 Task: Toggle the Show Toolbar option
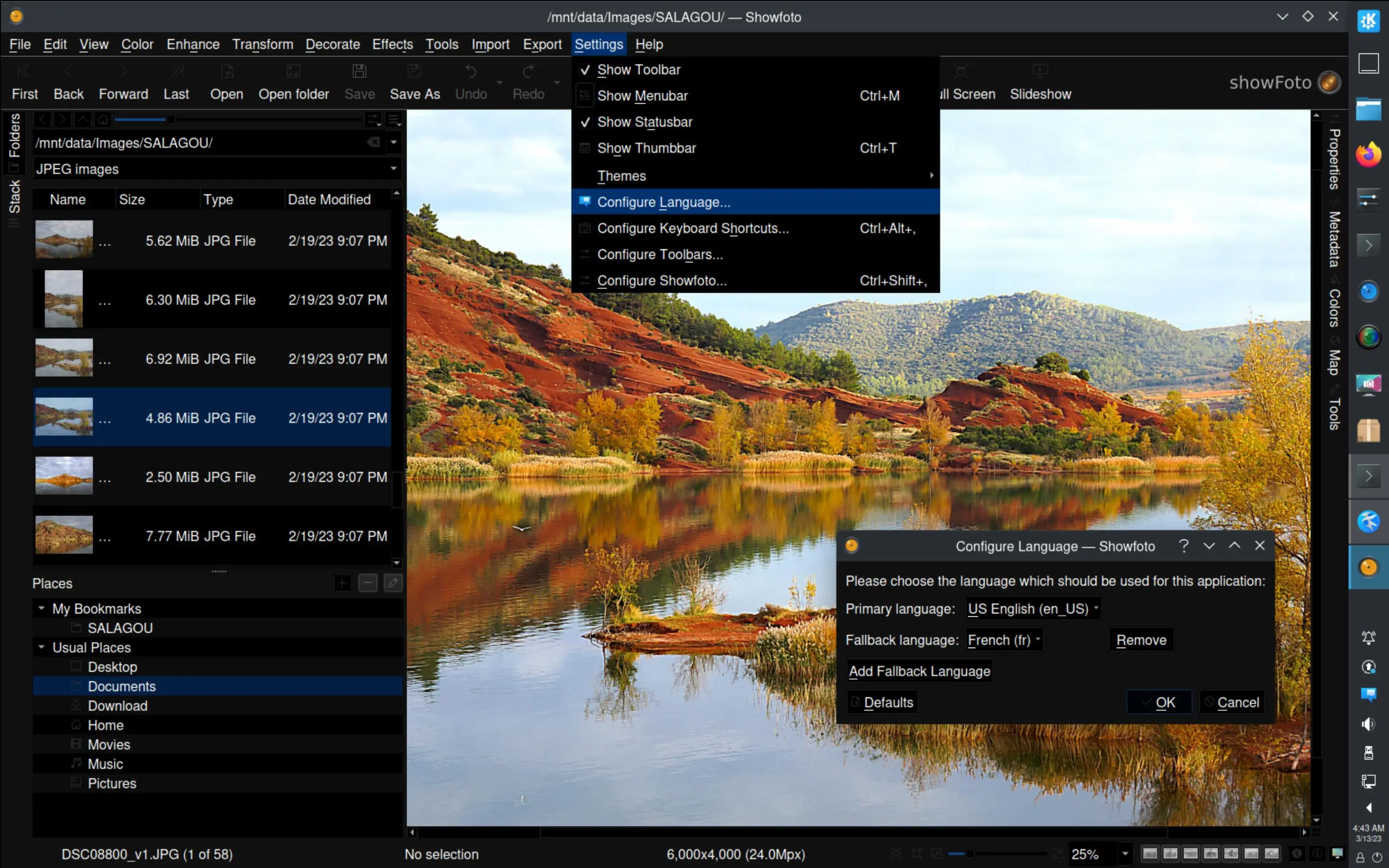click(x=638, y=70)
